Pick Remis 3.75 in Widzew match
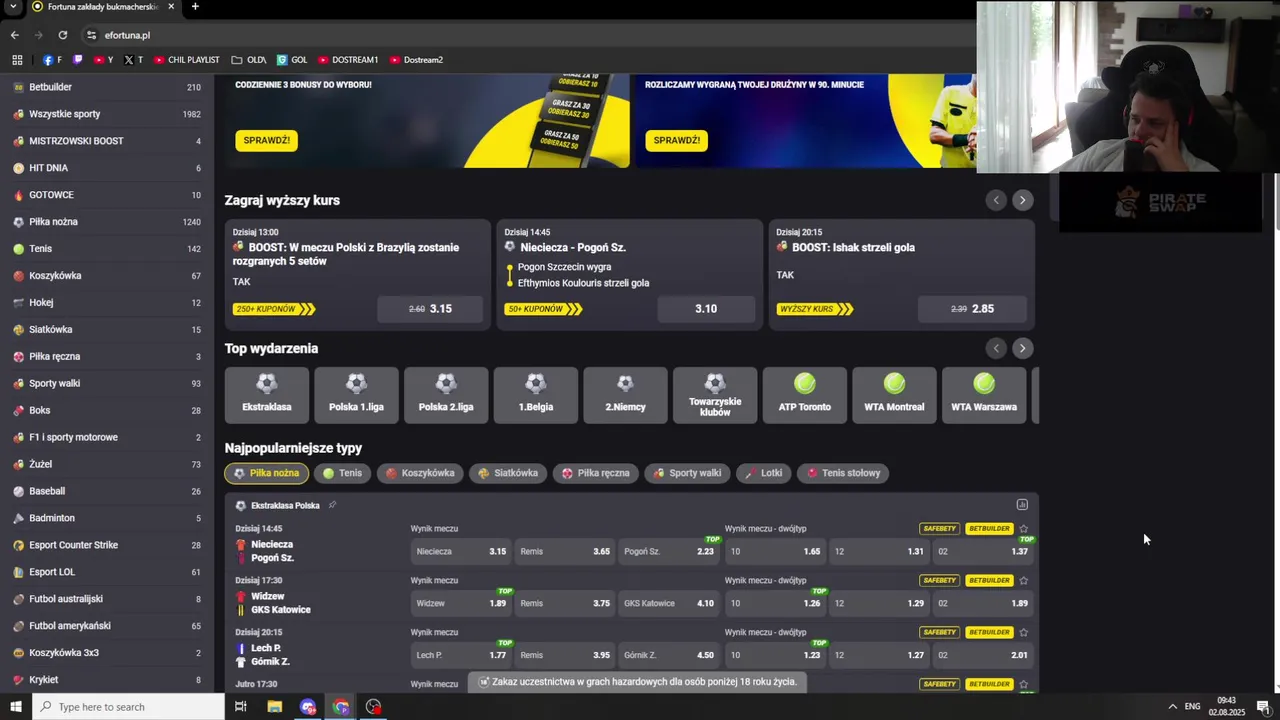 click(x=565, y=603)
